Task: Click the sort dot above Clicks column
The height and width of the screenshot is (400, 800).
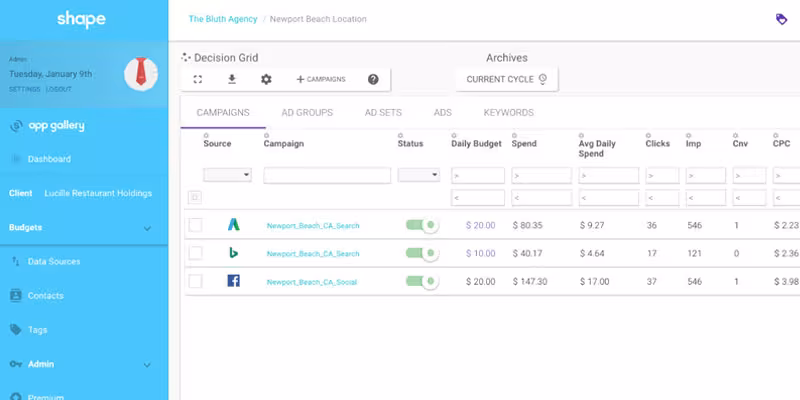Action: pyautogui.click(x=648, y=136)
